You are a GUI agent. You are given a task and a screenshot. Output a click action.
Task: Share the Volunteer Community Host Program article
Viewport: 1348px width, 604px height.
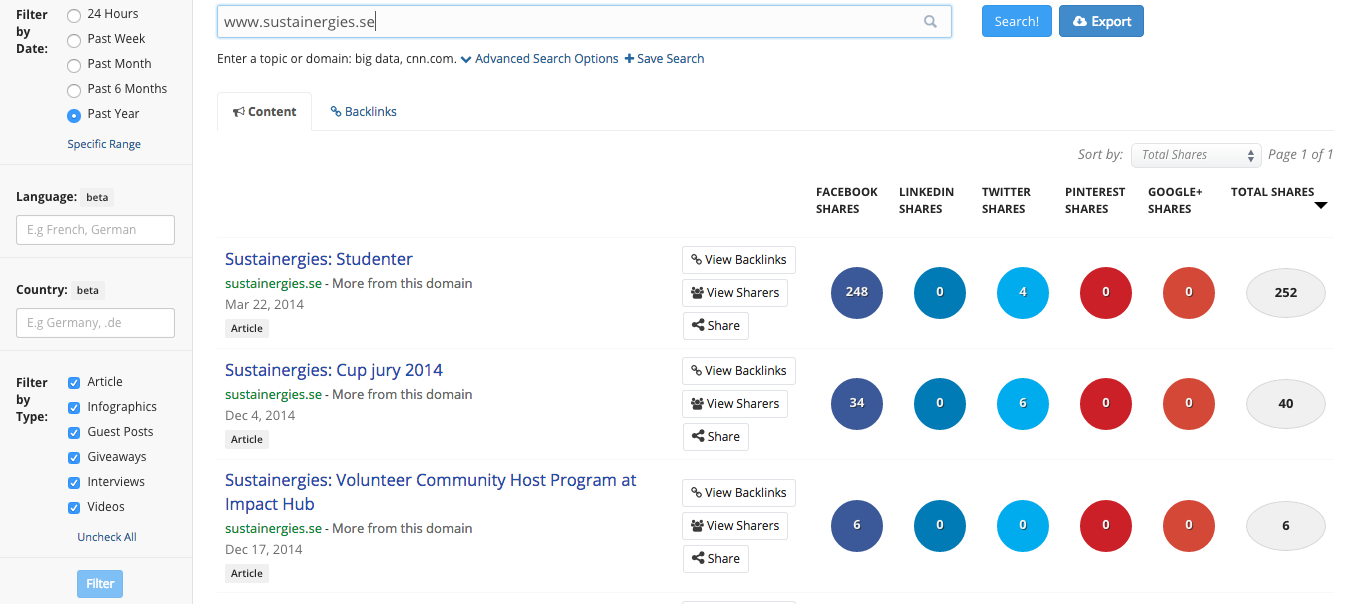point(715,559)
